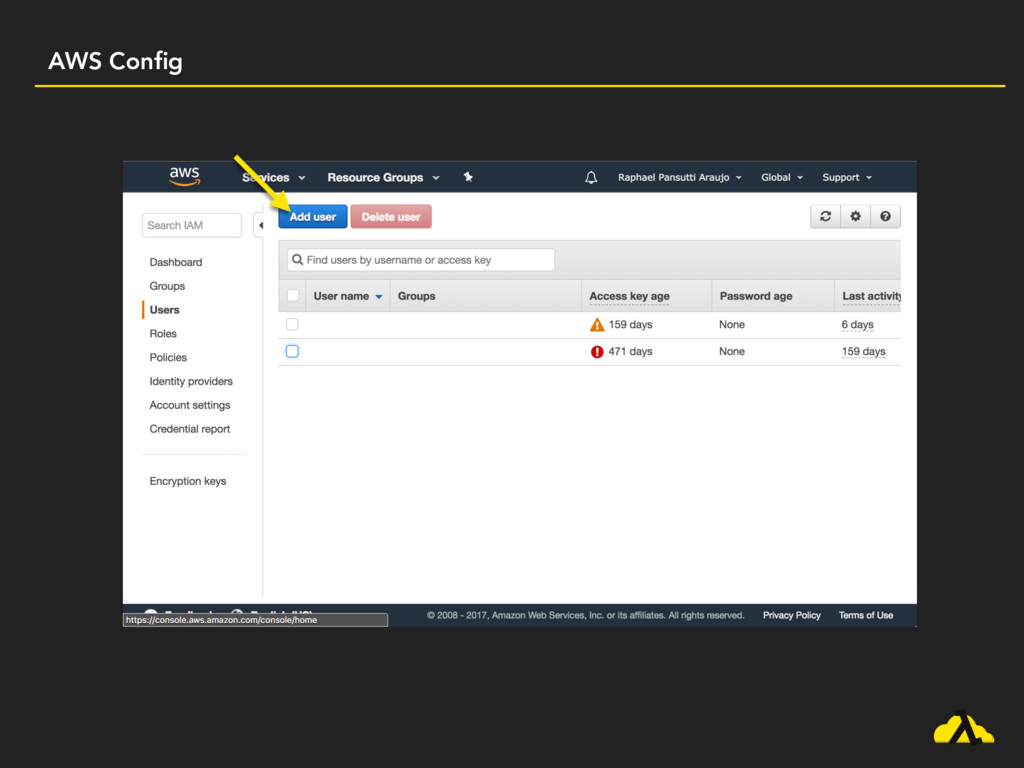Open the Credential report
Image resolution: width=1024 pixels, height=768 pixels.
coord(190,429)
